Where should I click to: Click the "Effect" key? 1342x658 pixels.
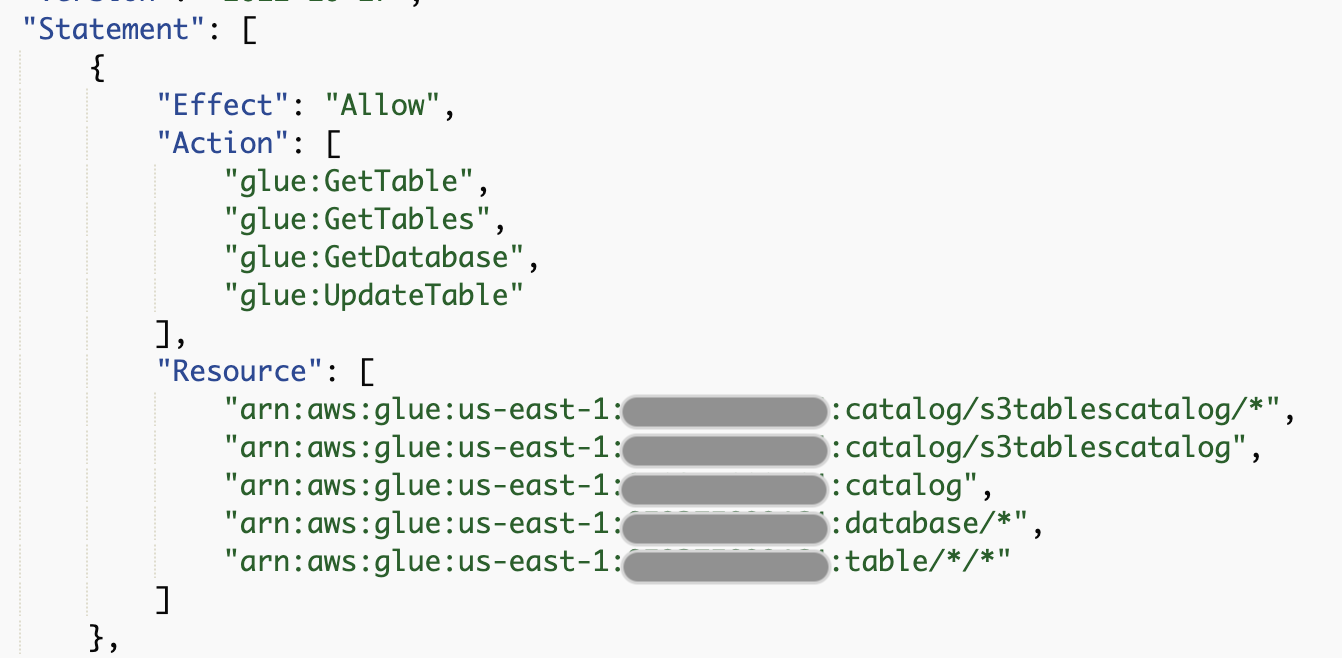(x=215, y=105)
